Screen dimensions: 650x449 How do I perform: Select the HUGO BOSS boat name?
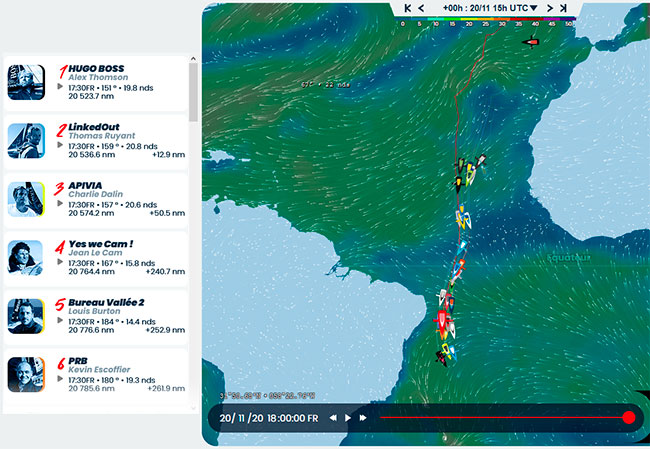96,68
